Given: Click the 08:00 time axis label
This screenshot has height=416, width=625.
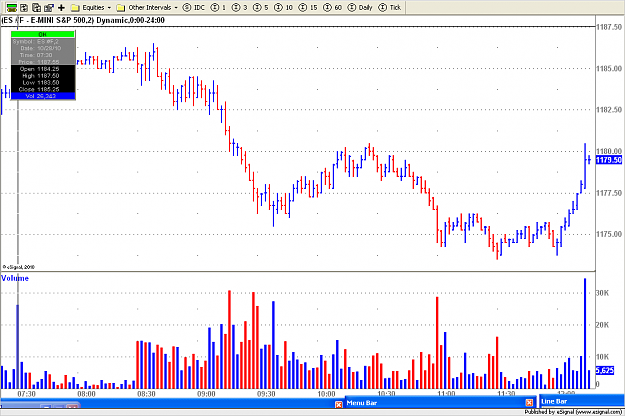Looking at the screenshot, I should (x=86, y=394).
